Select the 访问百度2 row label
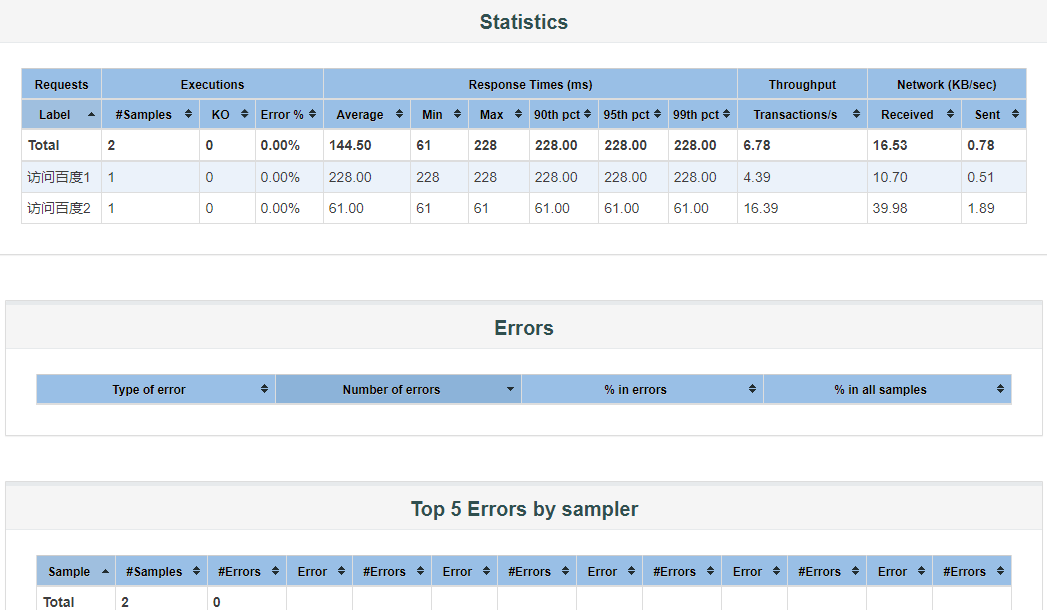 [59, 208]
